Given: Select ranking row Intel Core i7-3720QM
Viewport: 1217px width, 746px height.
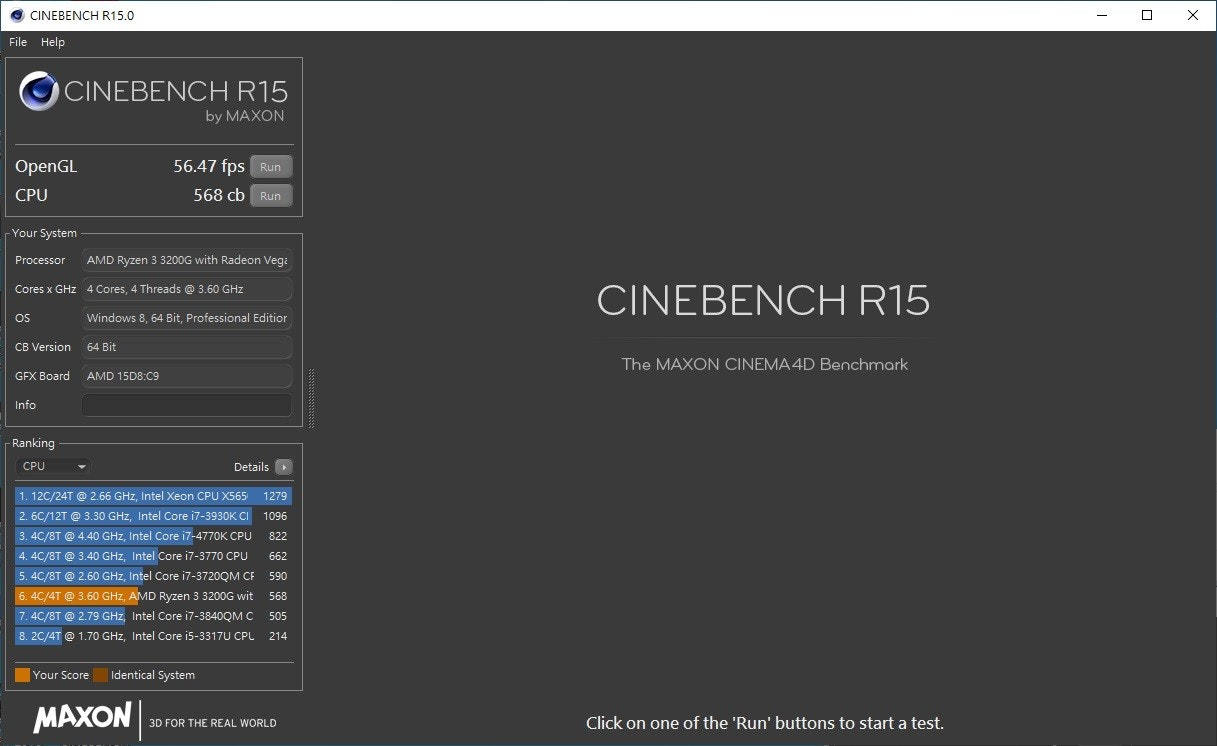Looking at the screenshot, I should tap(154, 576).
